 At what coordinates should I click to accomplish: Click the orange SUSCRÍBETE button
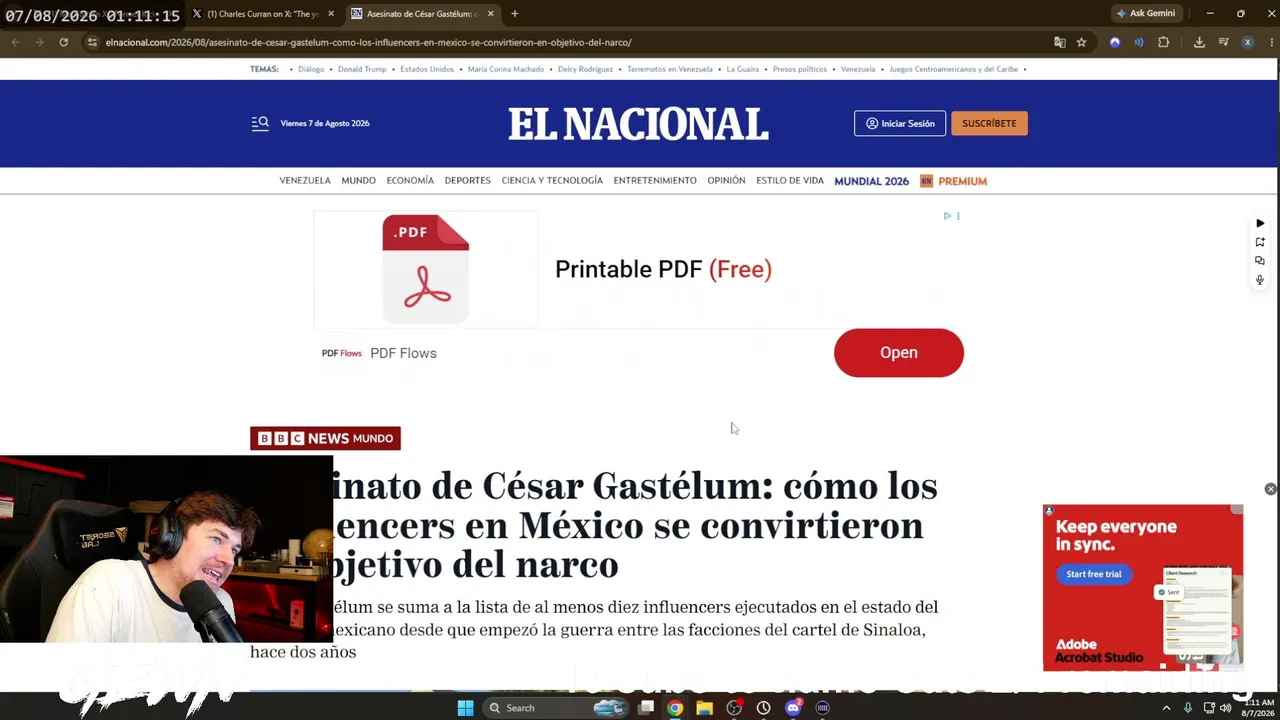989,123
